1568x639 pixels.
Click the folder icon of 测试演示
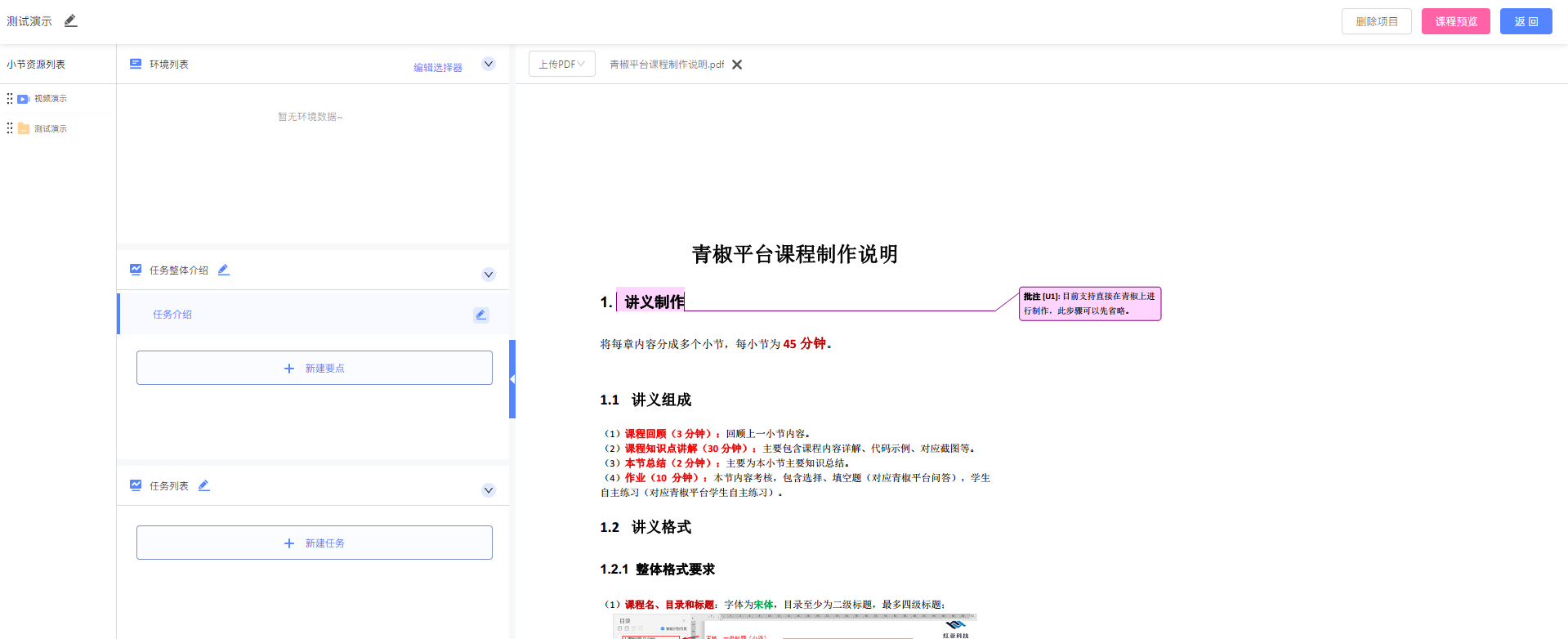coord(24,128)
